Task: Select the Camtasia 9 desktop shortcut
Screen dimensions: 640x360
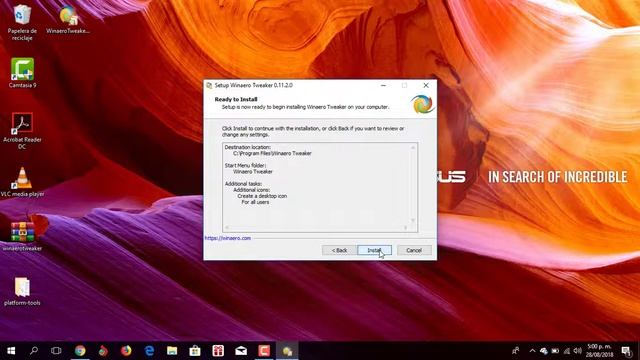Action: coord(22,73)
